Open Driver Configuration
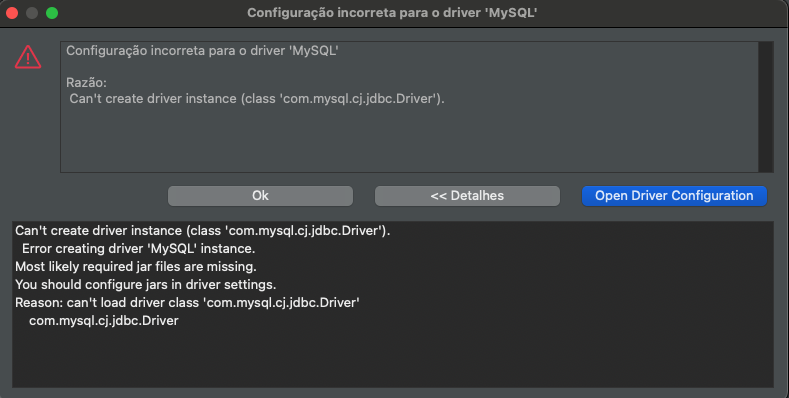The image size is (789, 398). point(674,196)
